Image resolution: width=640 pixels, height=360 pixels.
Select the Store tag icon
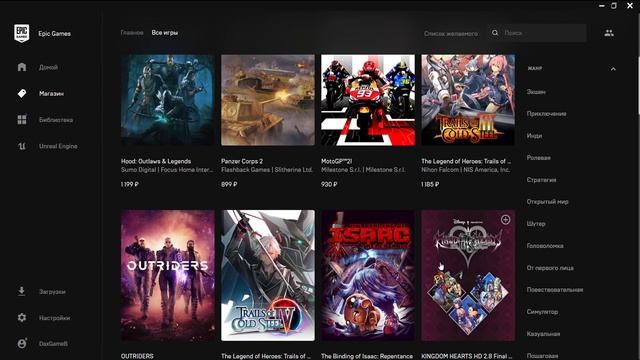pyautogui.click(x=22, y=93)
